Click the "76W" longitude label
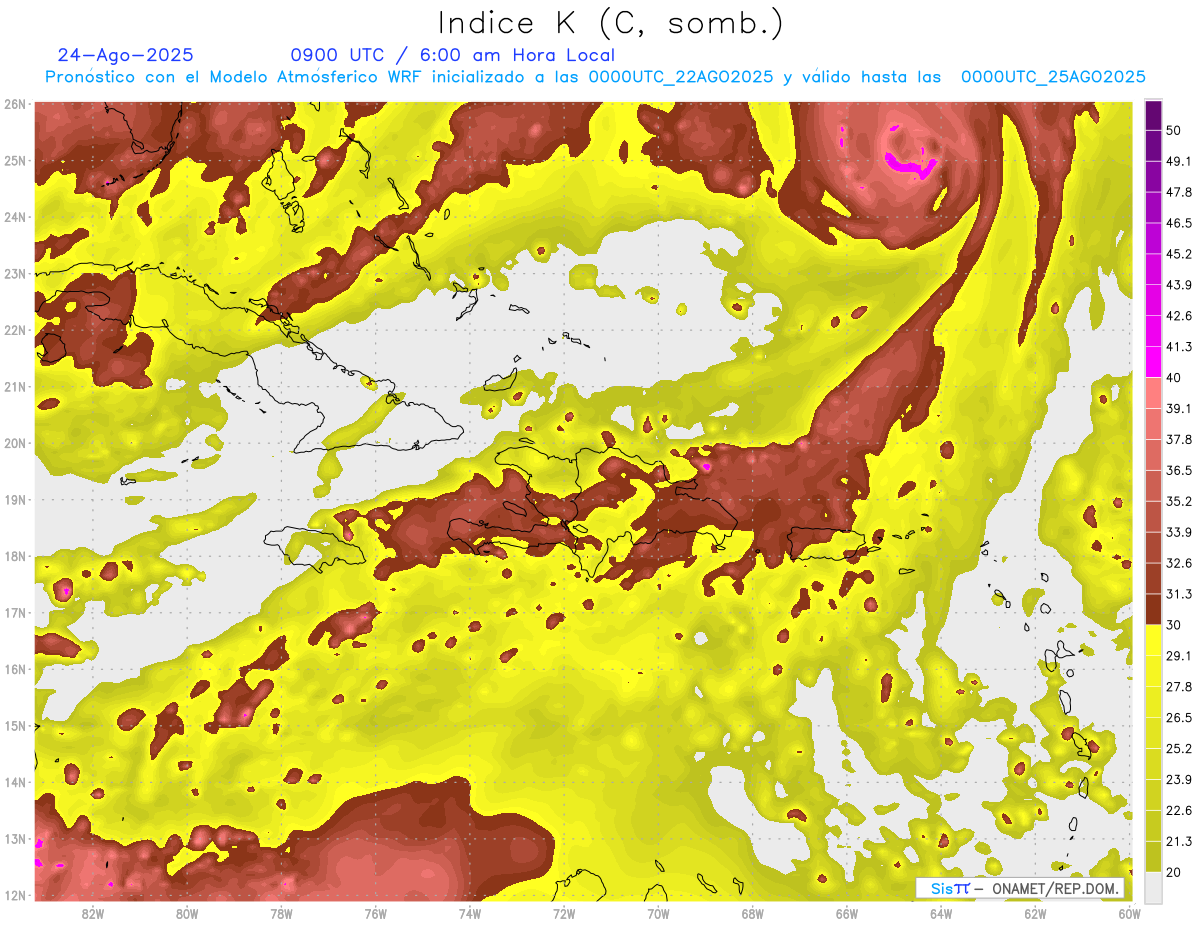This screenshot has width=1200, height=927. (375, 914)
